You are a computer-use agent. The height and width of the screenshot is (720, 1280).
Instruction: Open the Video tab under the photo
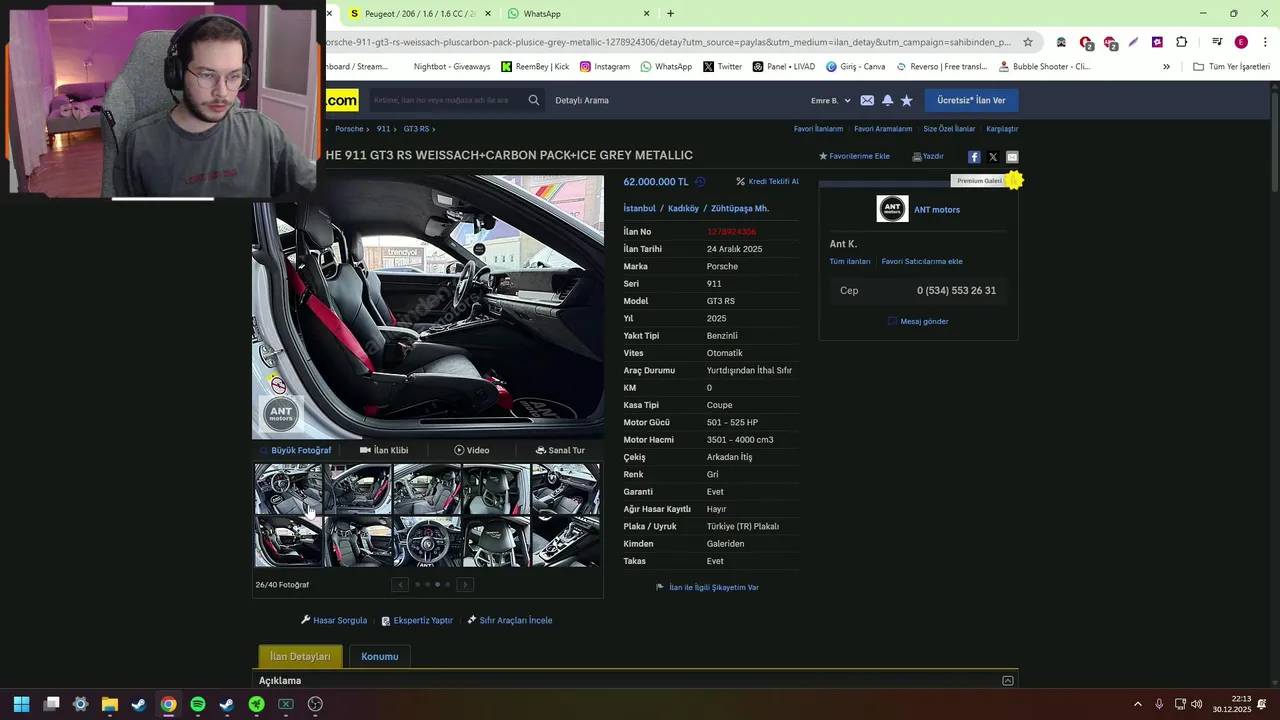[x=471, y=450]
